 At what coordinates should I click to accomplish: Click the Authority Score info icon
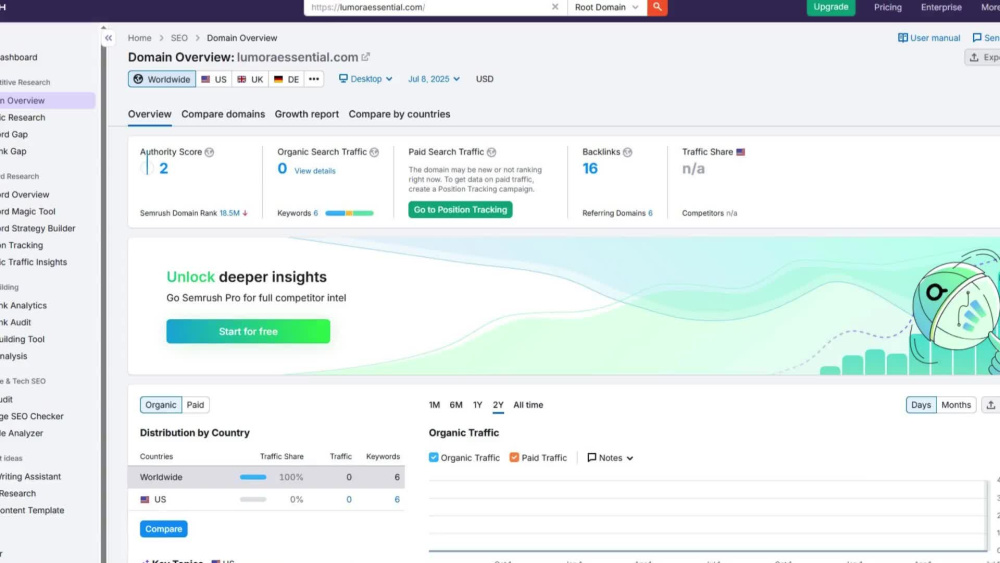point(209,152)
